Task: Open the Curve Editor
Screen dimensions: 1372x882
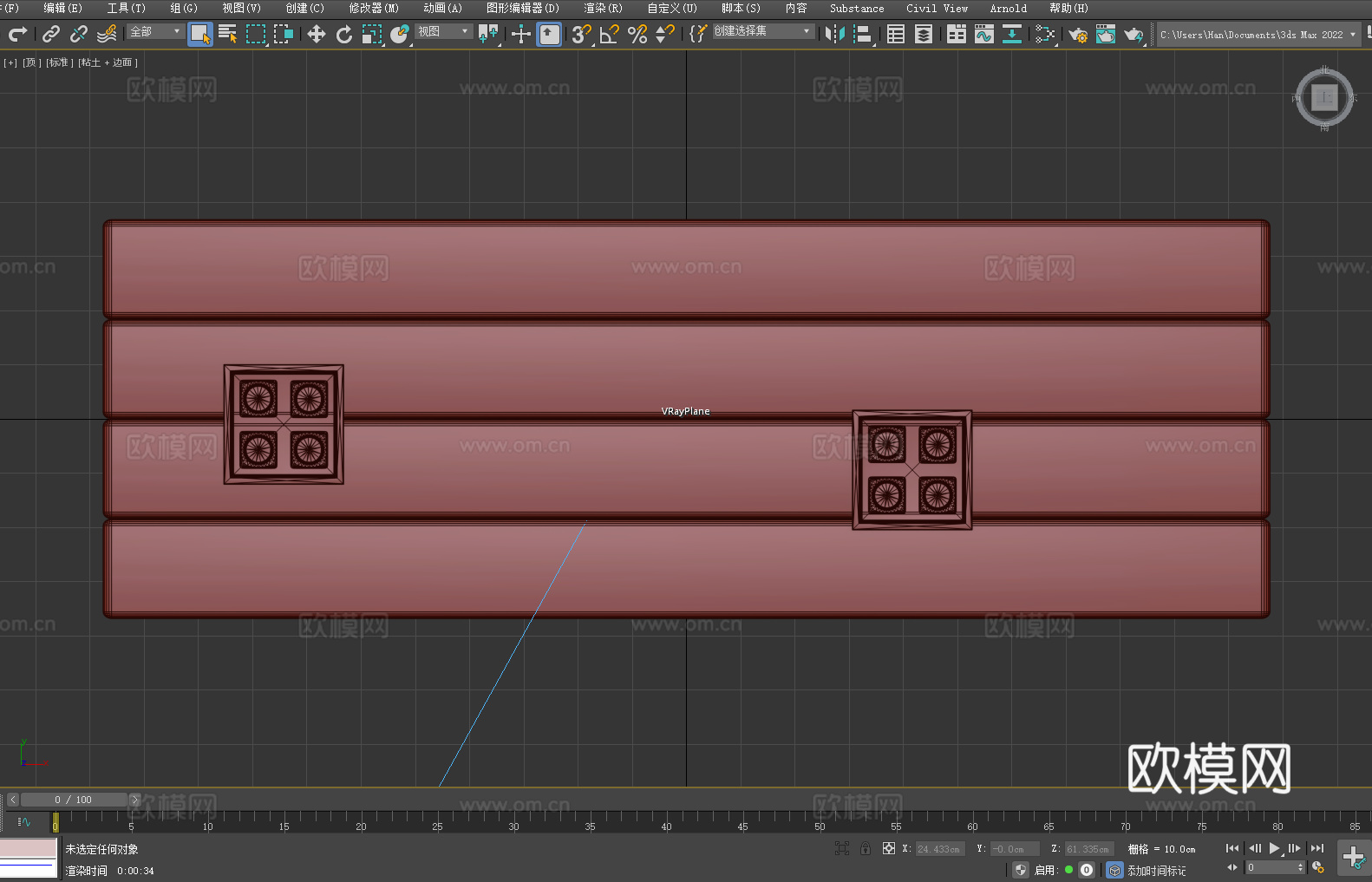Action: point(984,34)
